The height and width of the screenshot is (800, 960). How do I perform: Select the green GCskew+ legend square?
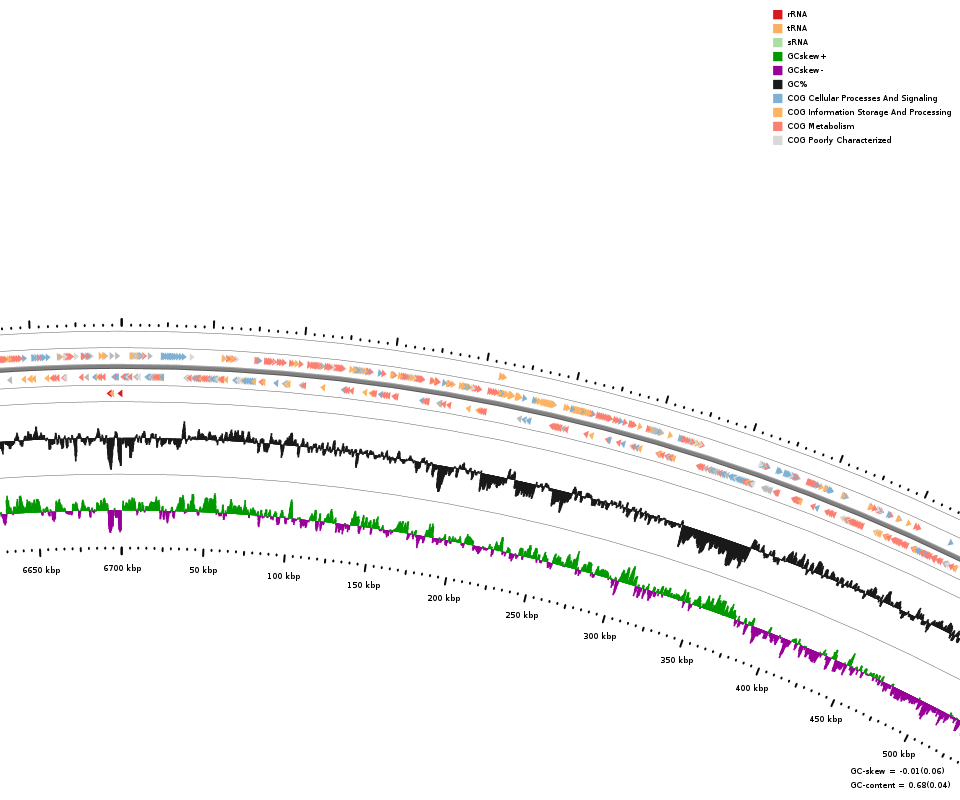(777, 56)
